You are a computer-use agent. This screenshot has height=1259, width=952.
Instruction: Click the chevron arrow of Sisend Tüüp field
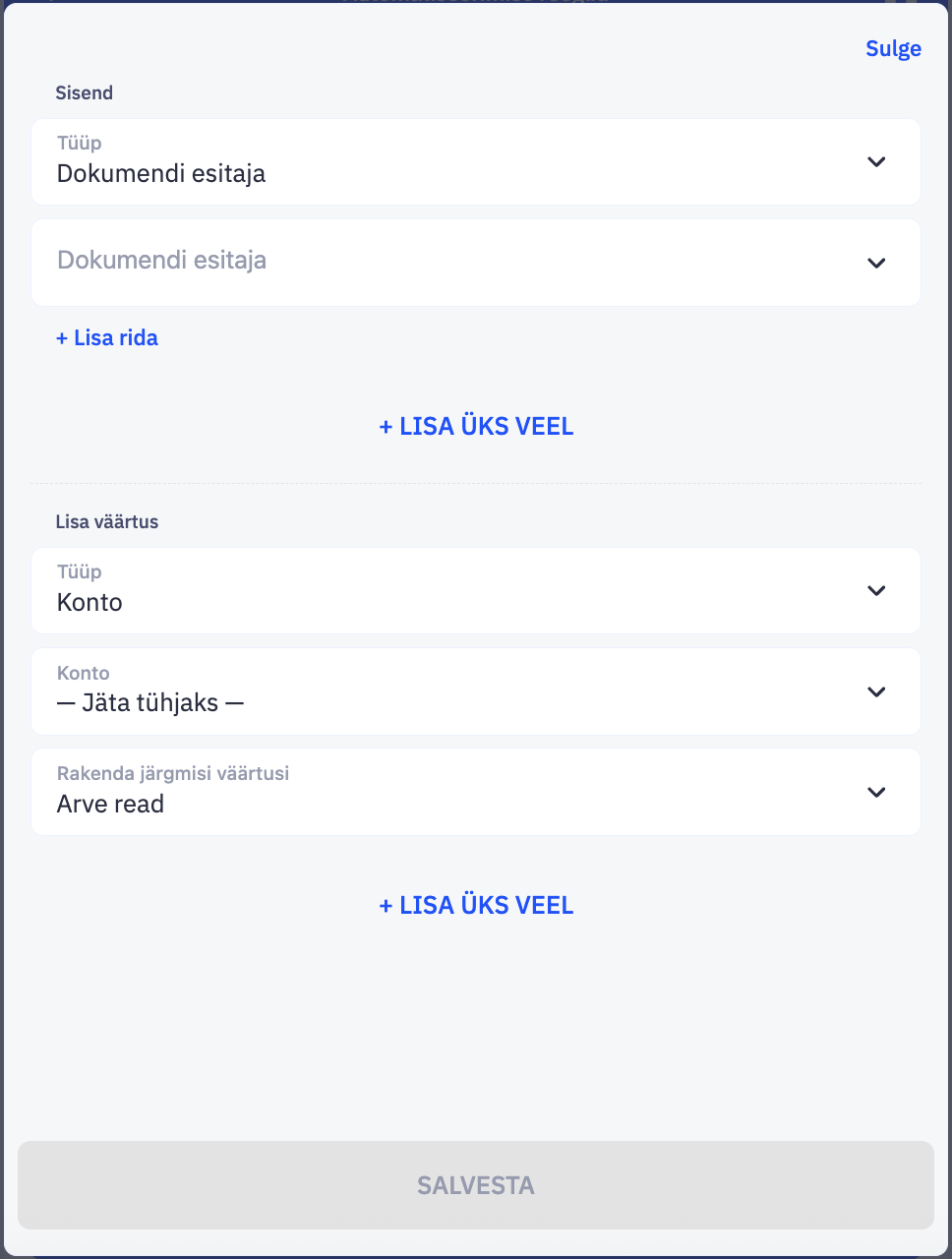(876, 162)
